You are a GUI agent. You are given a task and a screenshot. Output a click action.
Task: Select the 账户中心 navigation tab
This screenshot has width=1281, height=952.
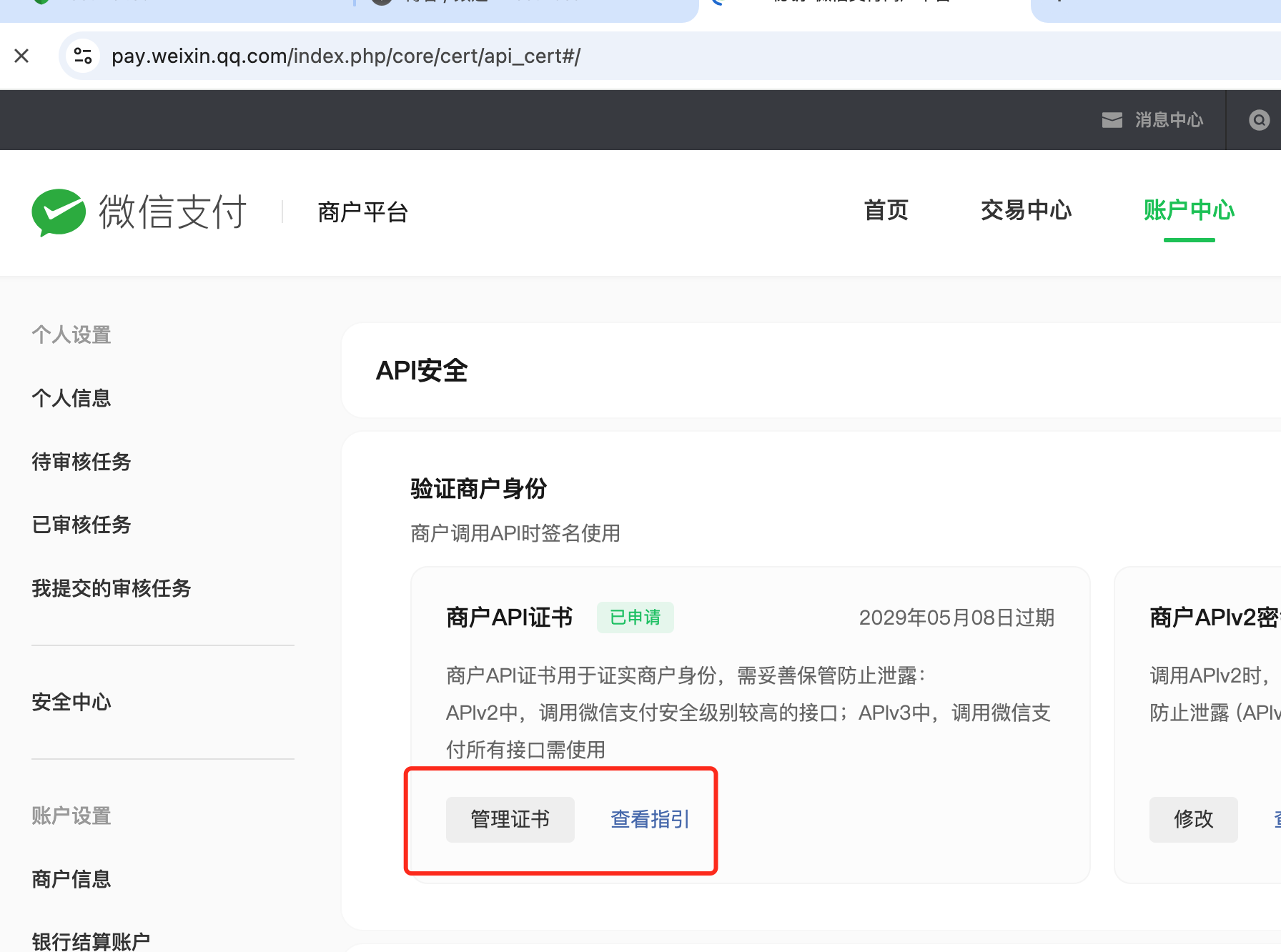pyautogui.click(x=1189, y=211)
